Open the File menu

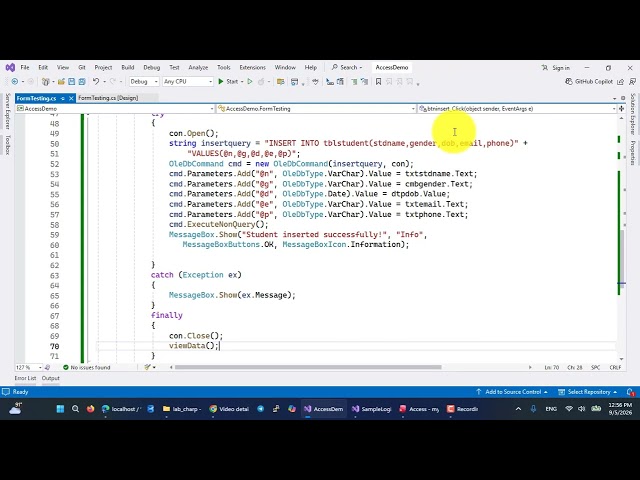pos(25,67)
